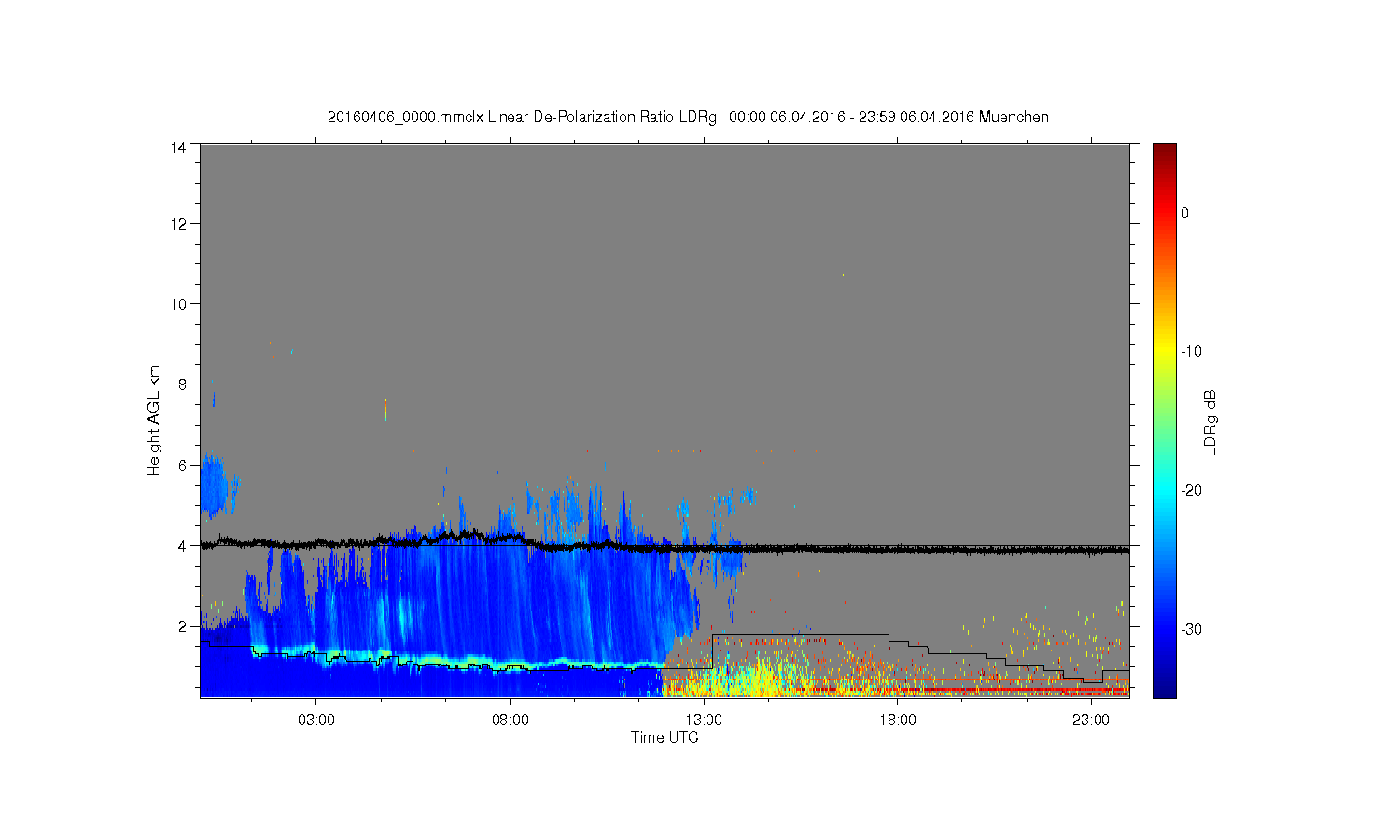1400x840 pixels.
Task: Select the 14 km height tick label
Action: click(x=178, y=147)
